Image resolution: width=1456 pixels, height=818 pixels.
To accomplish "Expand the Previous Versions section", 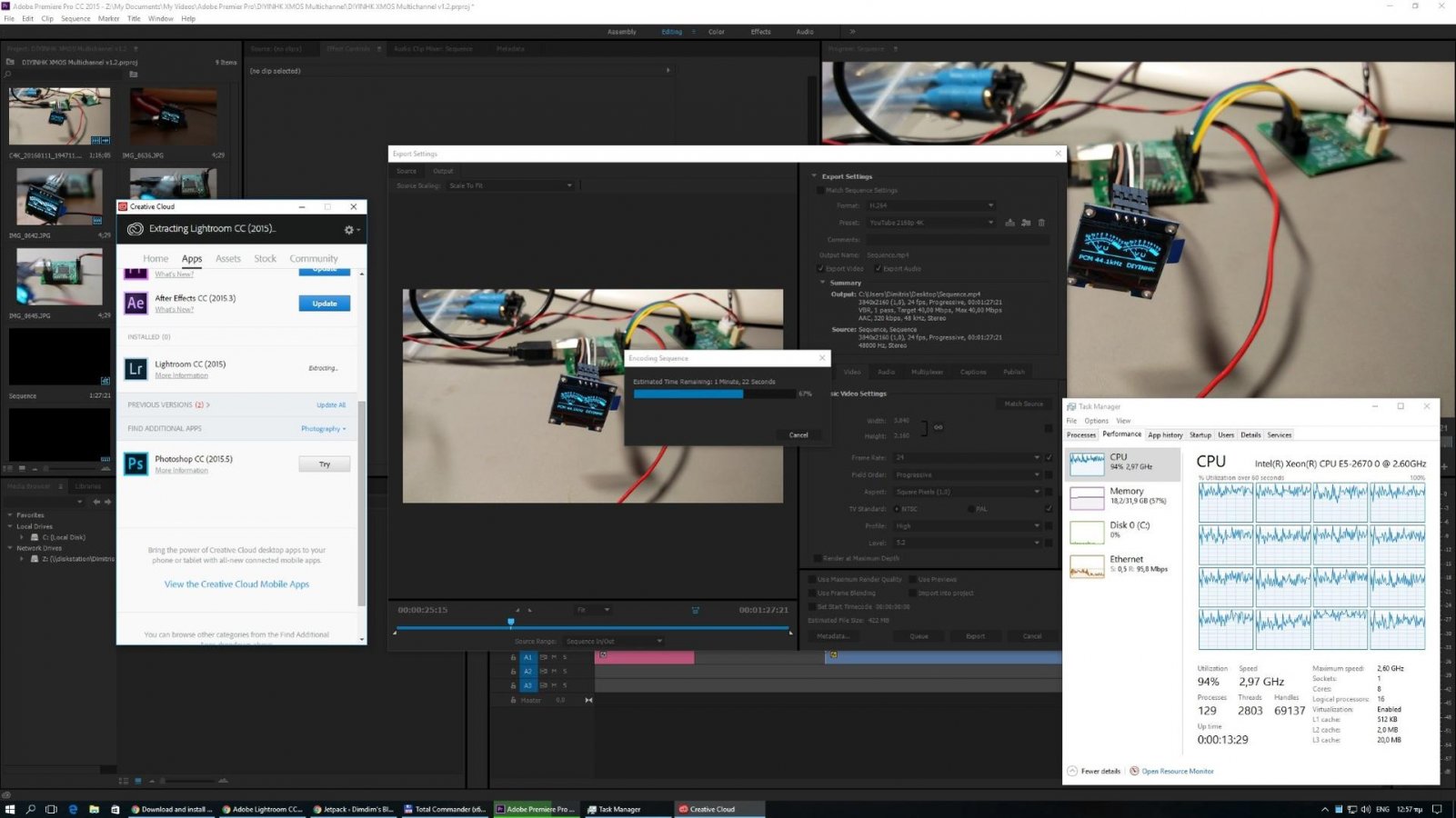I will tap(168, 405).
